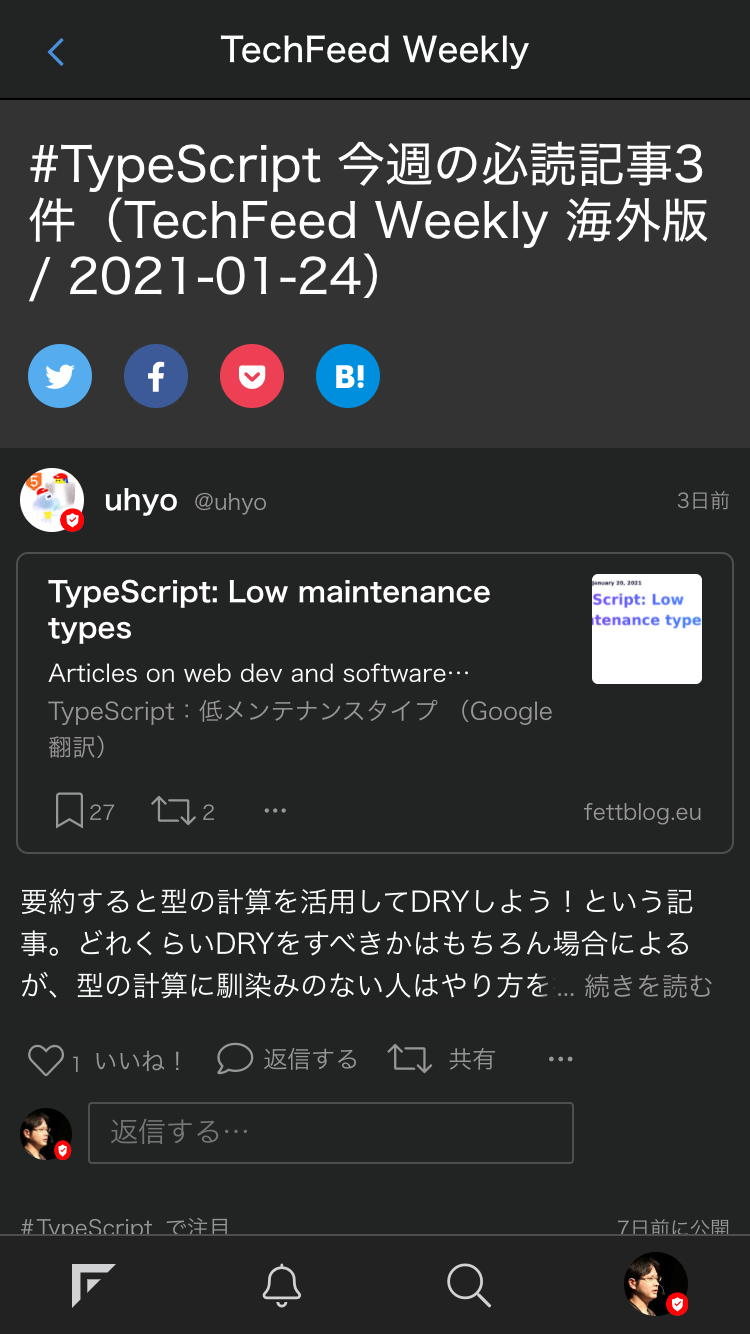Click the article description 'Articles on web dev and software…'
750x1334 pixels.
[259, 673]
